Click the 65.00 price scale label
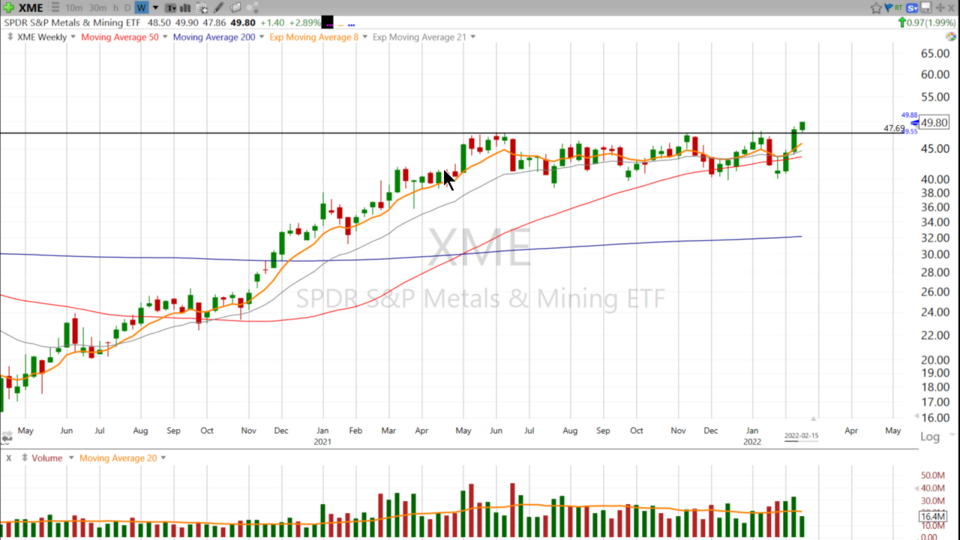The height and width of the screenshot is (540, 960). 935,53
